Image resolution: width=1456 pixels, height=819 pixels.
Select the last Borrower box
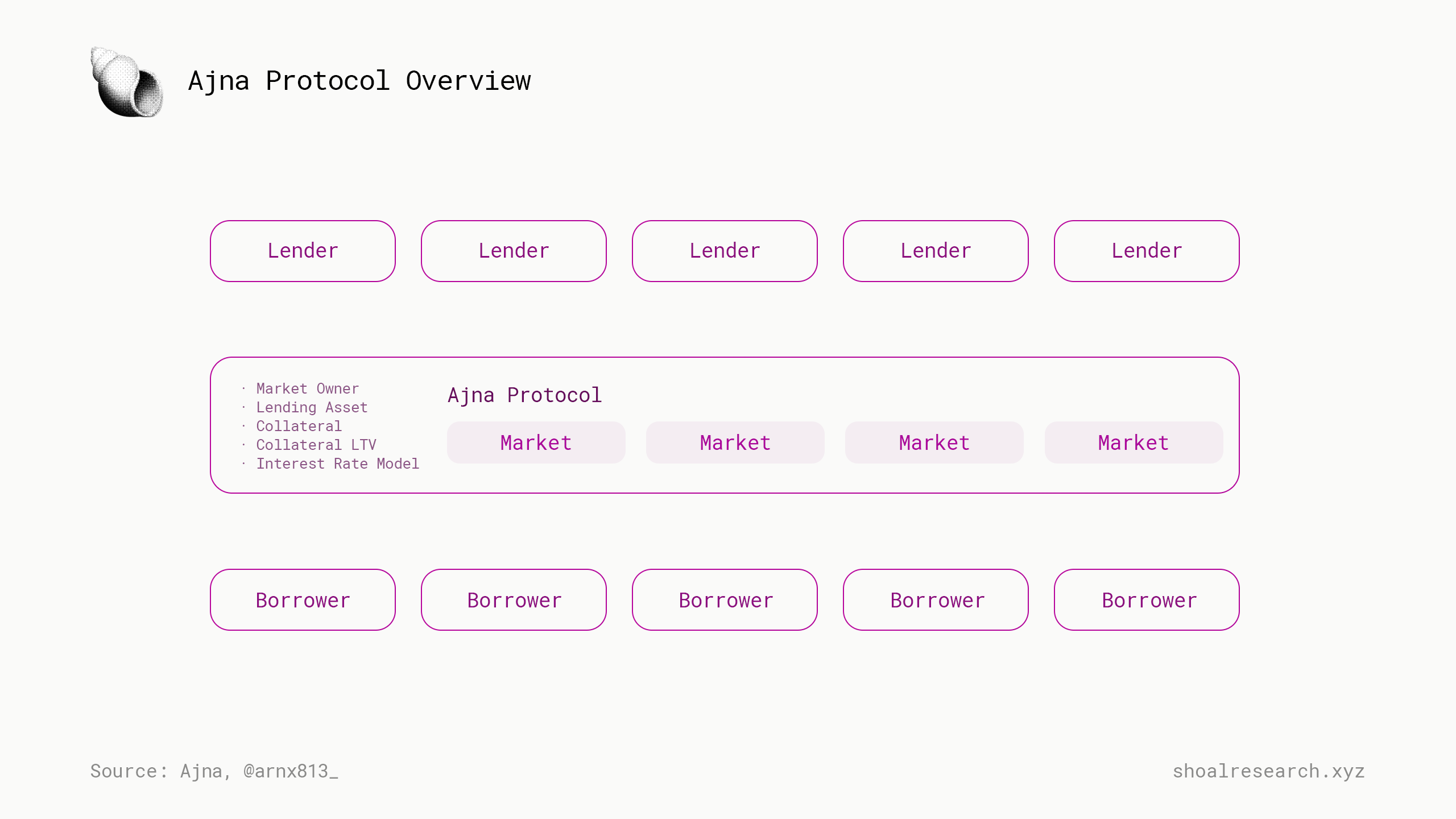tap(1147, 599)
